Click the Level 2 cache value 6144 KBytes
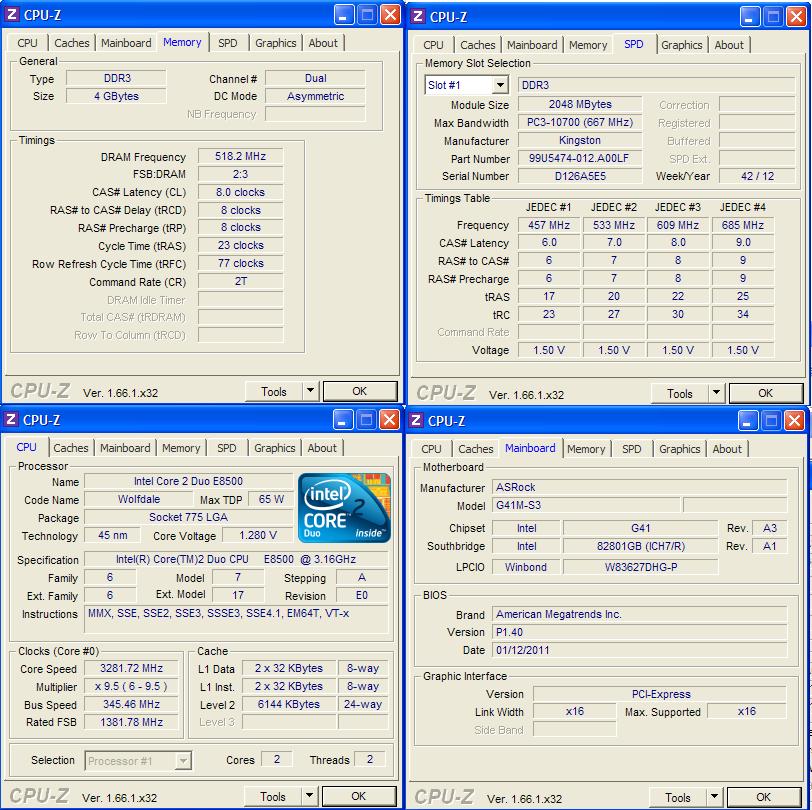The height and width of the screenshot is (810, 812). pos(289,704)
